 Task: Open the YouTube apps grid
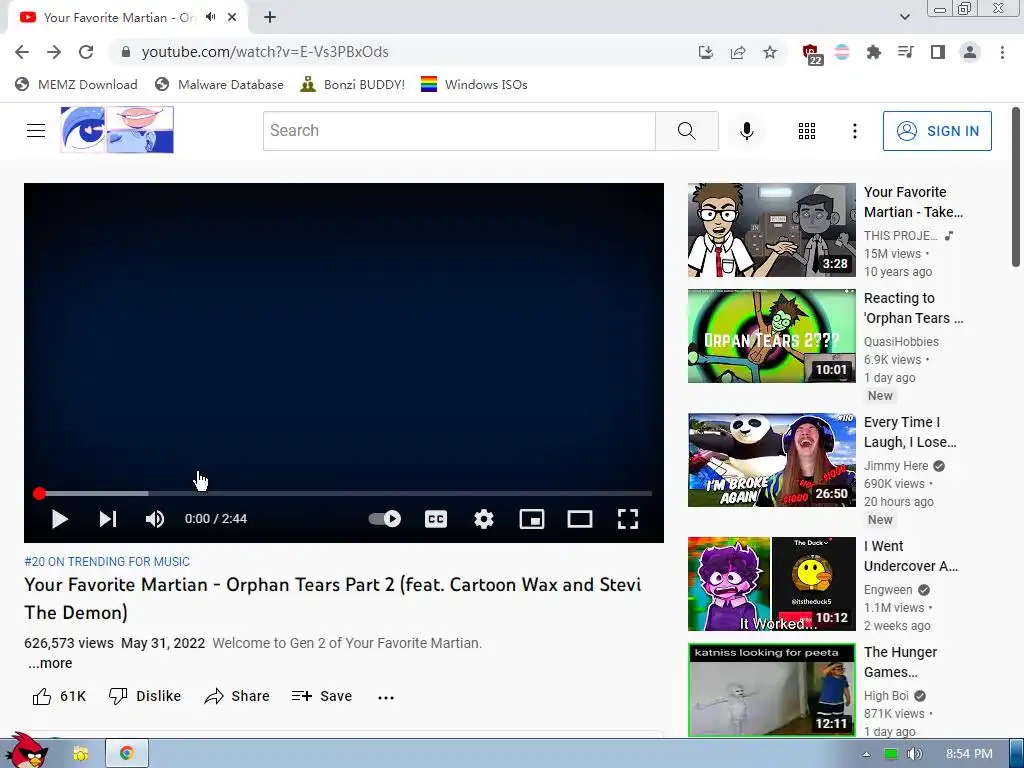tap(807, 131)
